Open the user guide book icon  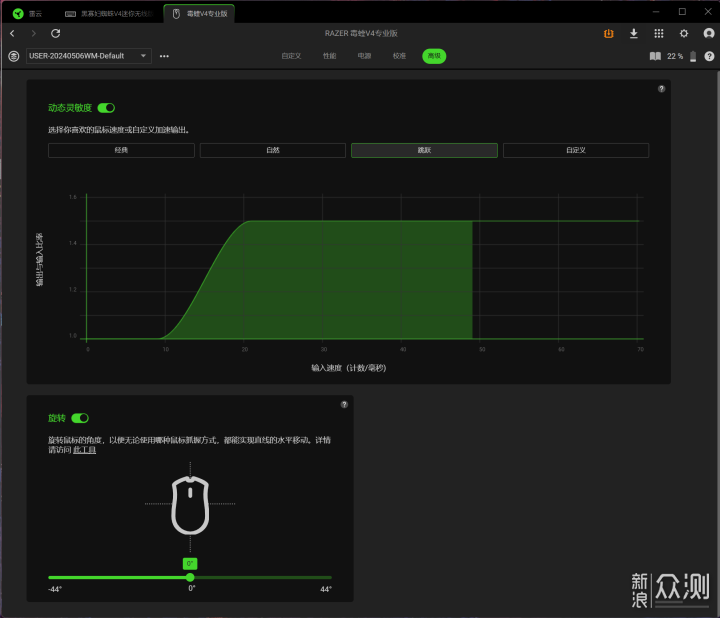pyautogui.click(x=655, y=56)
